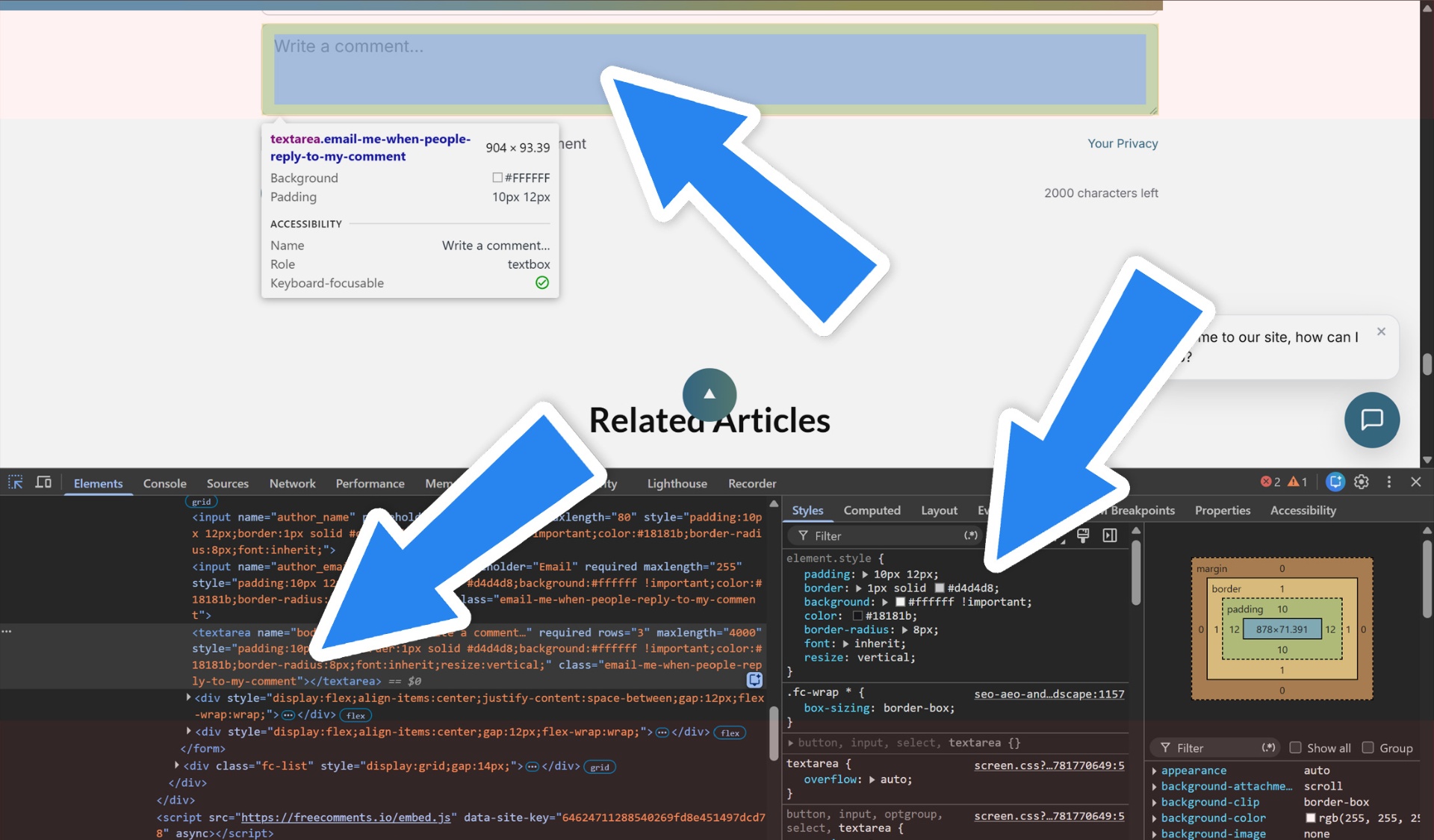Click the grid badge after fc-list div
Image resolution: width=1434 pixels, height=840 pixels.
600,767
